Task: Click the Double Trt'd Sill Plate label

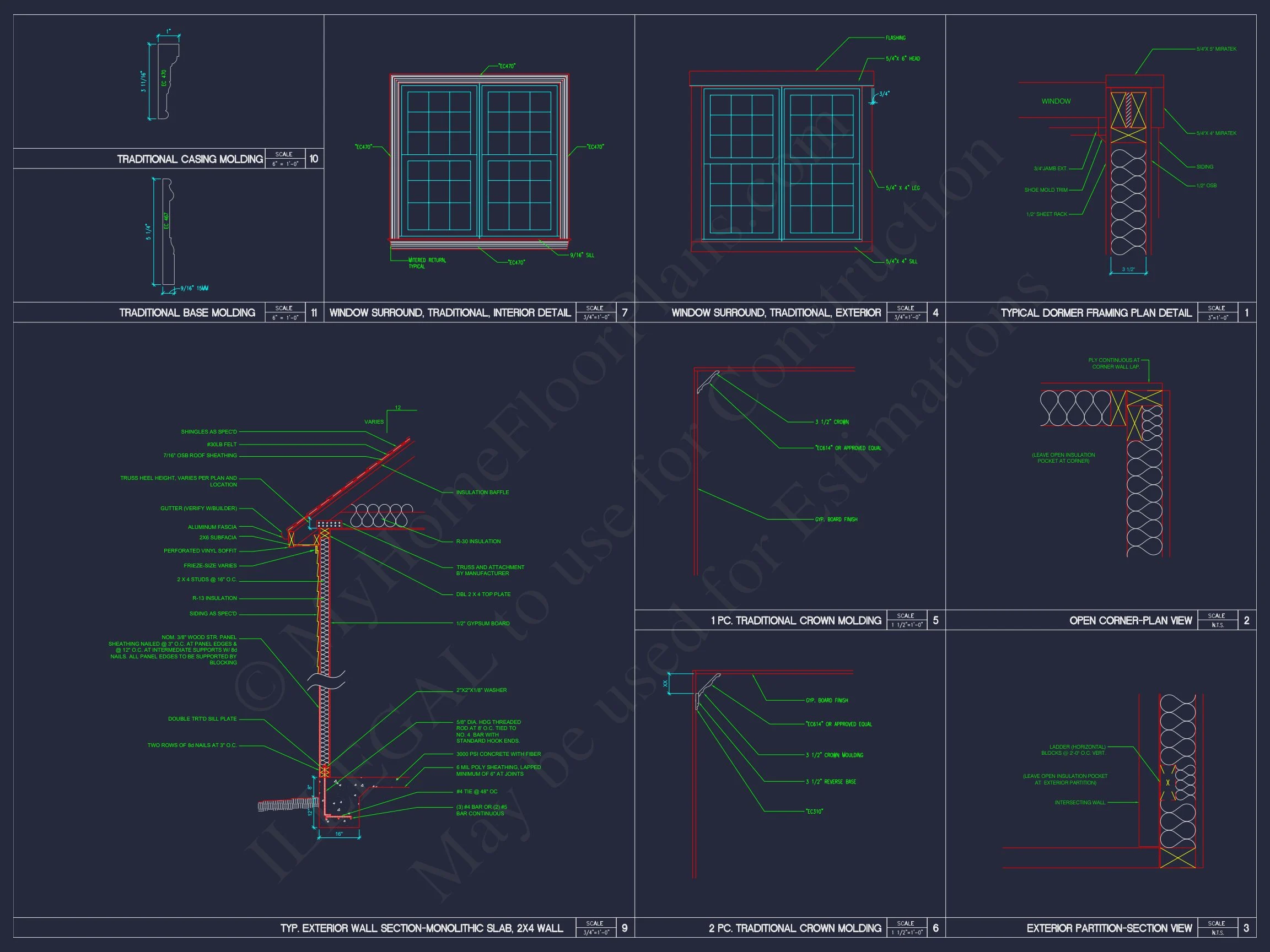Action: [x=202, y=718]
